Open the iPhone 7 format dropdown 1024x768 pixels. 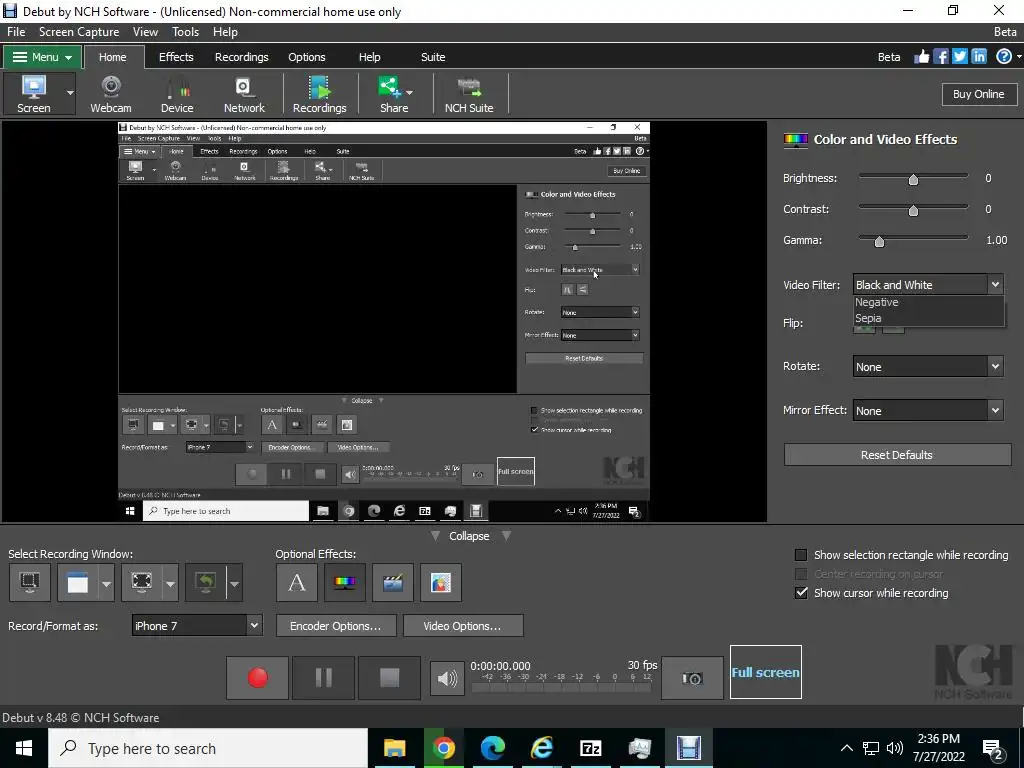point(197,626)
